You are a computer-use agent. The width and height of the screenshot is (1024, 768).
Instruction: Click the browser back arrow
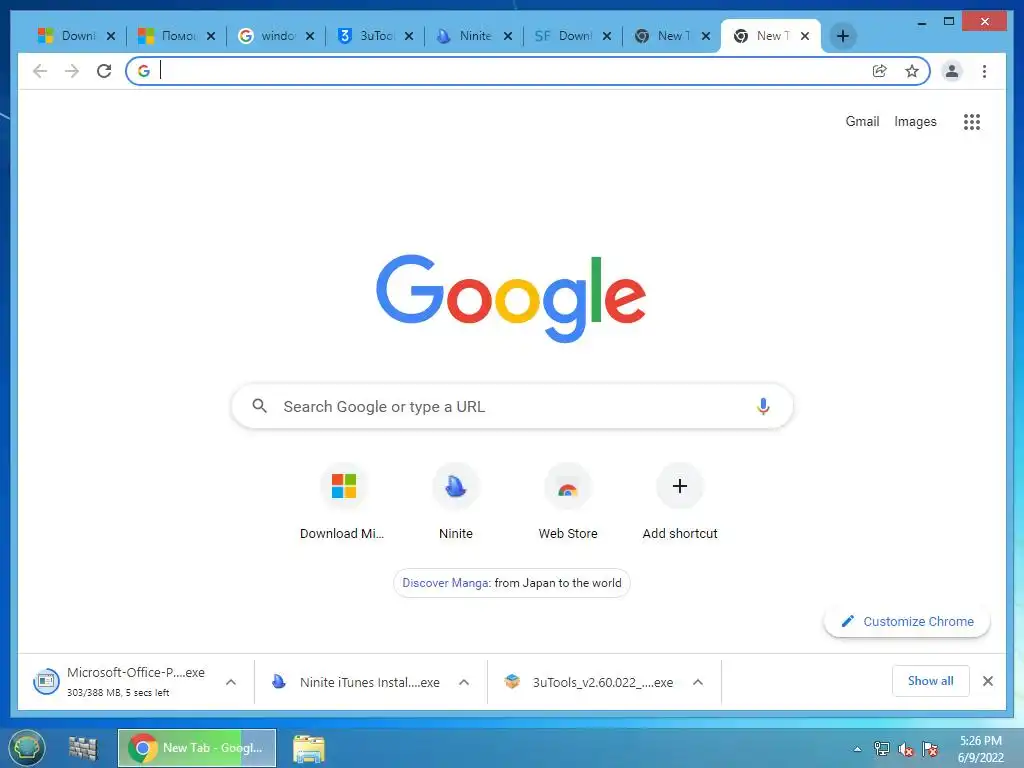(x=40, y=71)
